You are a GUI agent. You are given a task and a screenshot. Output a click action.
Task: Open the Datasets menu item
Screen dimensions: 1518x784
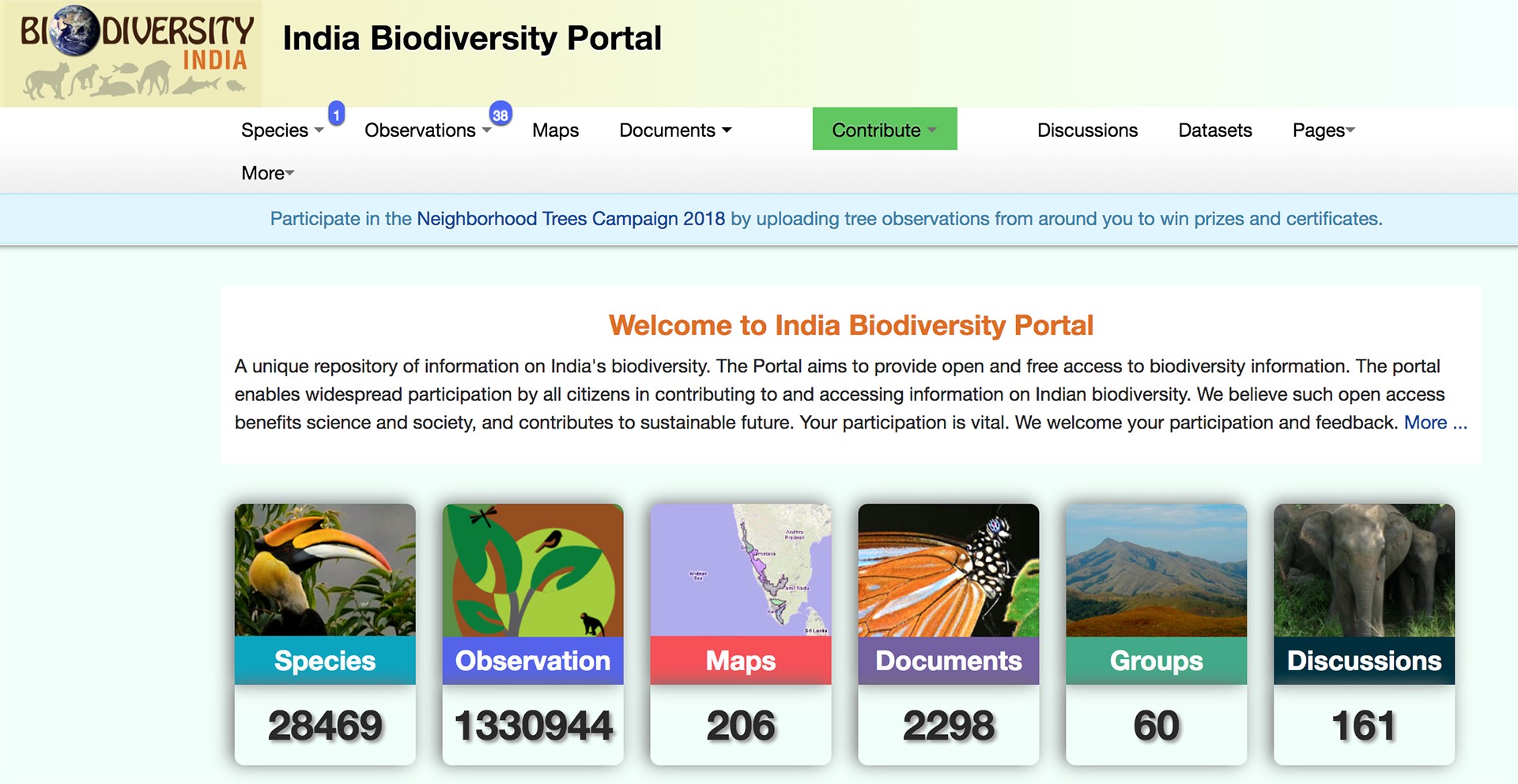tap(1215, 130)
